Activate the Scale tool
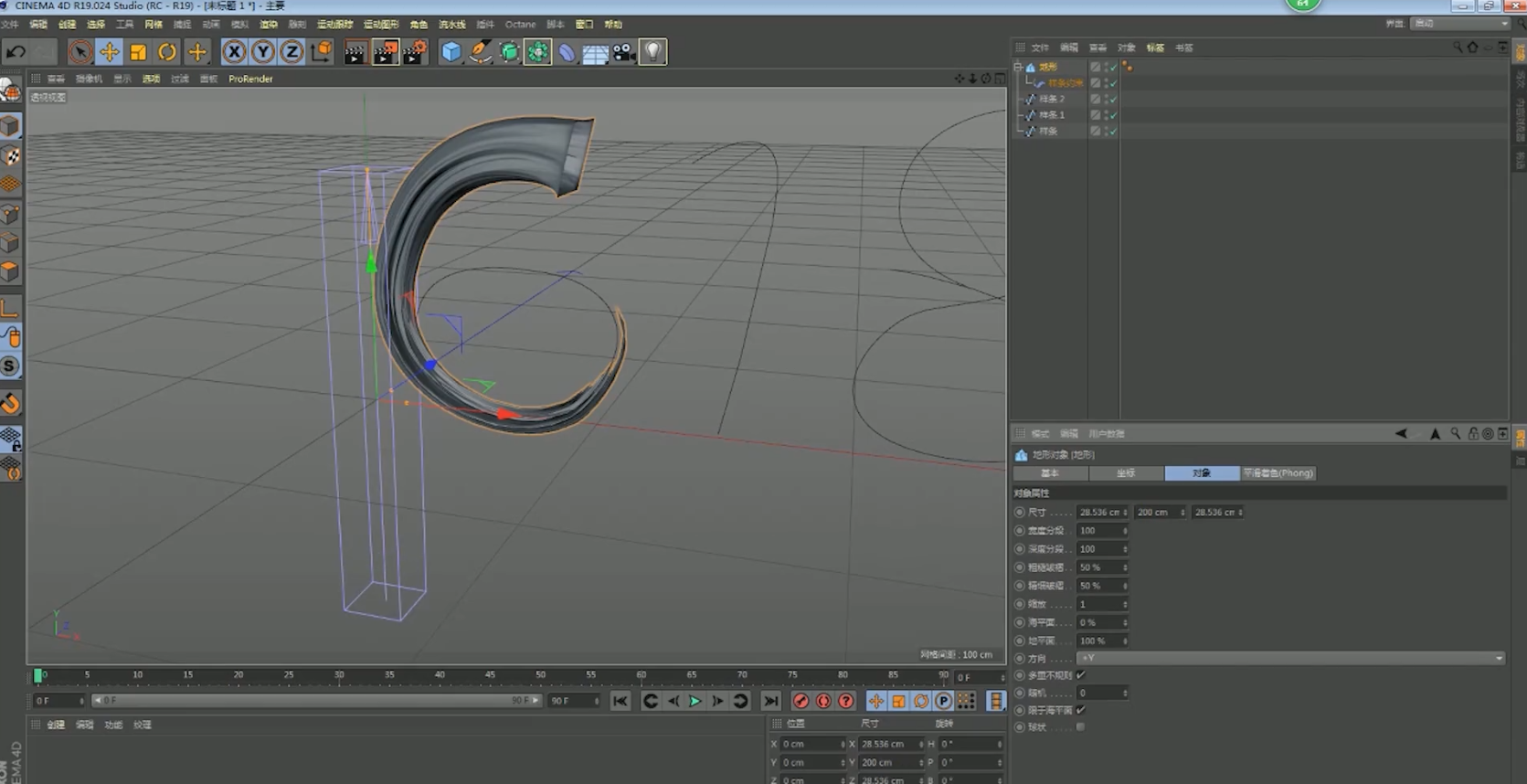This screenshot has width=1527, height=784. [138, 52]
